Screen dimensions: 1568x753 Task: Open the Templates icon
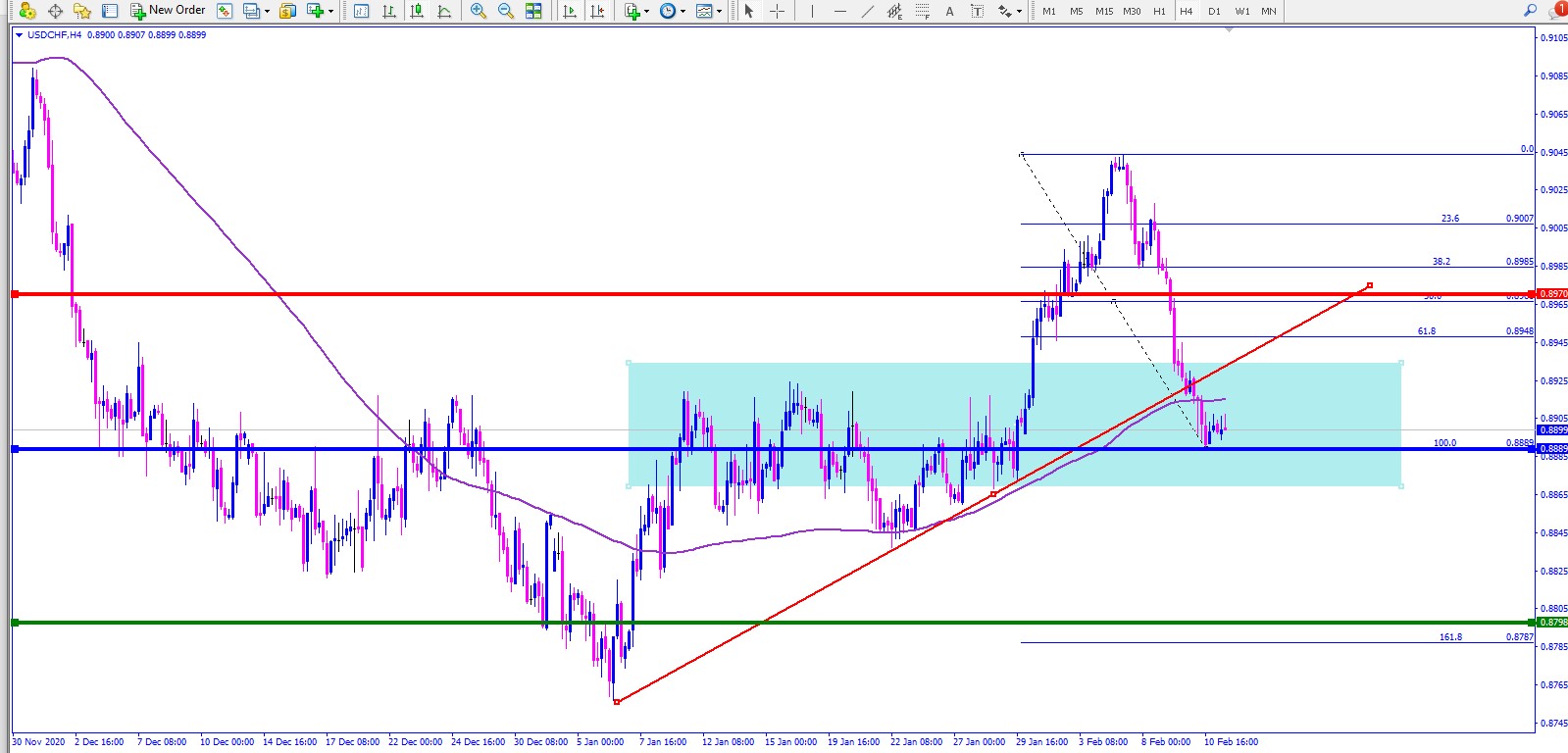tap(703, 11)
